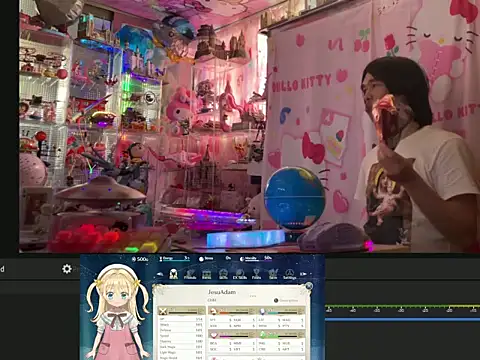Click the small button beside the crystal bar

pyautogui.click(x=301, y=311)
